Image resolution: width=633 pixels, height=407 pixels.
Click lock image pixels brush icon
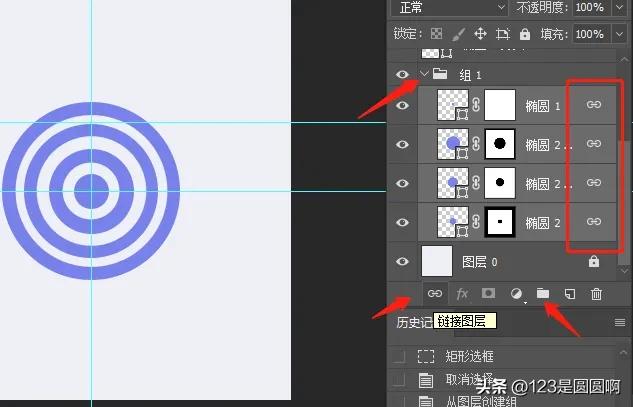coord(458,34)
